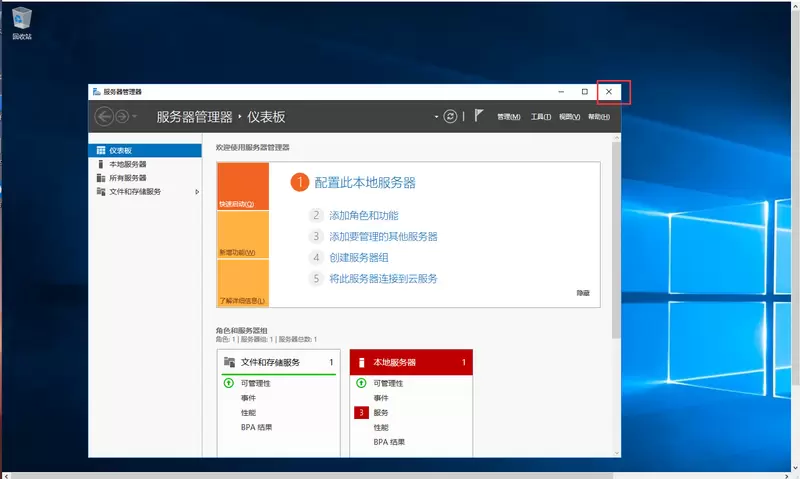The width and height of the screenshot is (800, 479).
Task: Open the 工具(T) menu
Action: [x=541, y=117]
